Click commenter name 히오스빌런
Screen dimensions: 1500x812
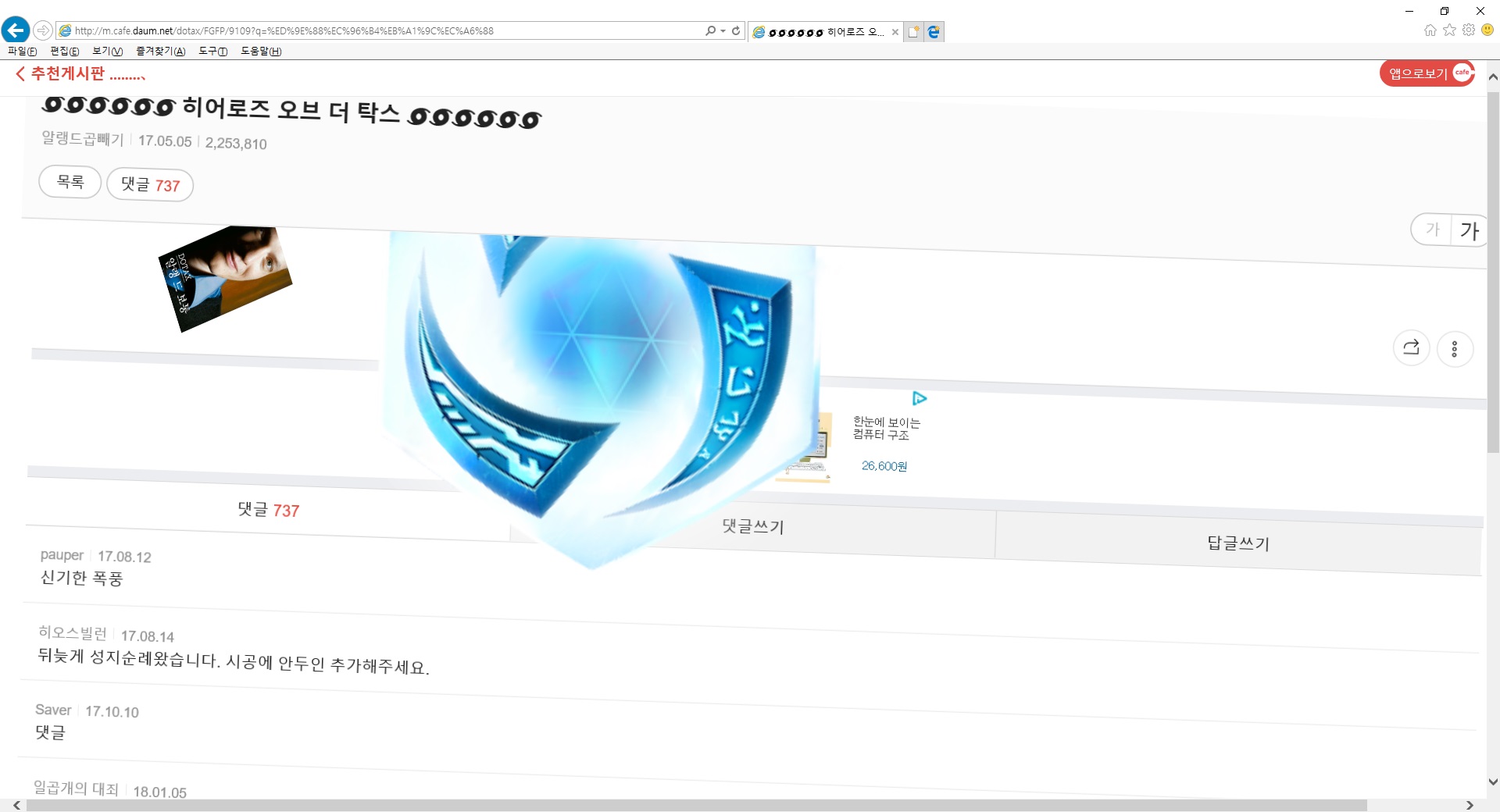point(73,633)
